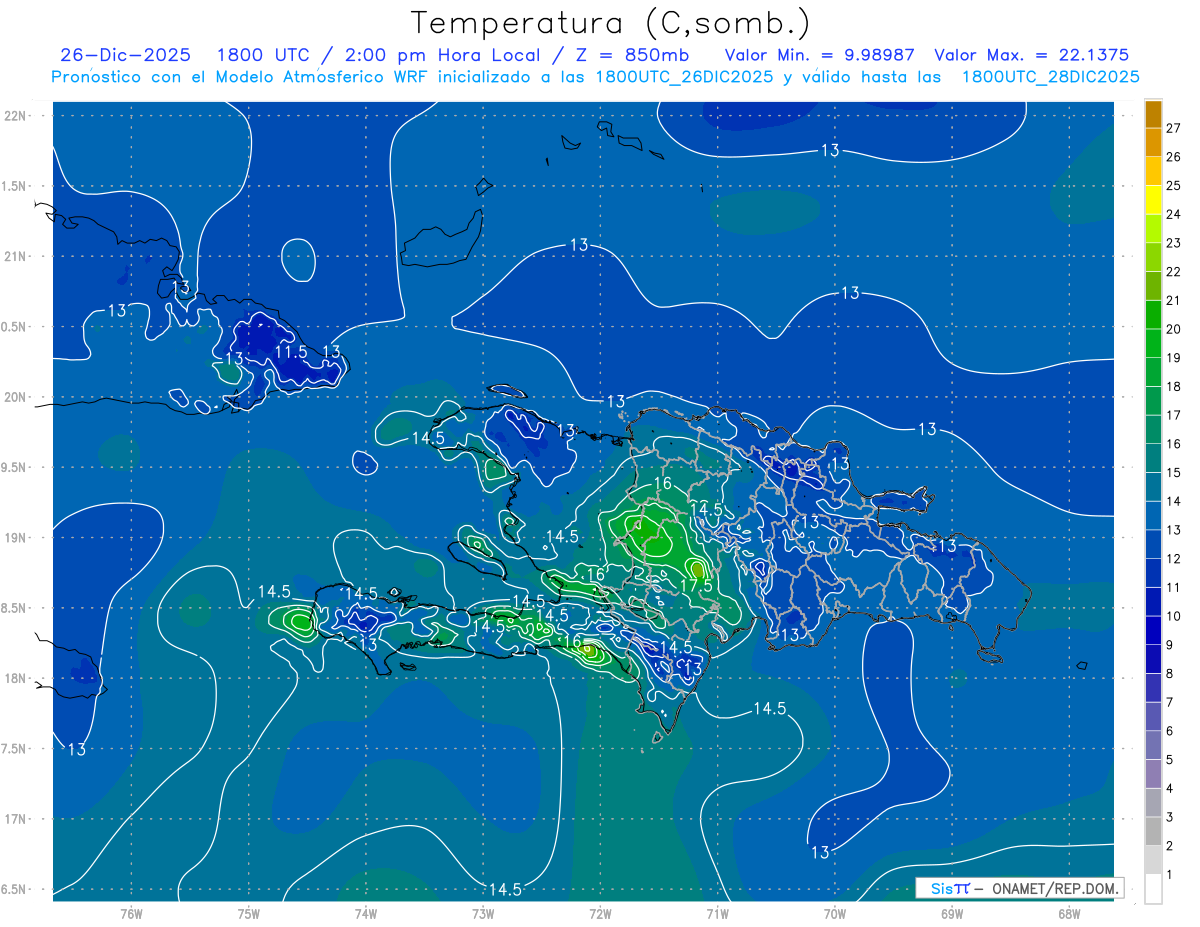
Task: Click the color scale label '26'
Action: tap(1174, 157)
